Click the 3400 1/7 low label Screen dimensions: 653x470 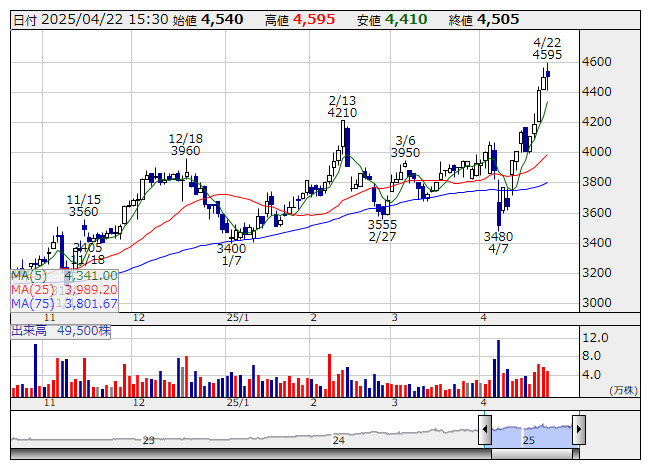pyautogui.click(x=231, y=255)
